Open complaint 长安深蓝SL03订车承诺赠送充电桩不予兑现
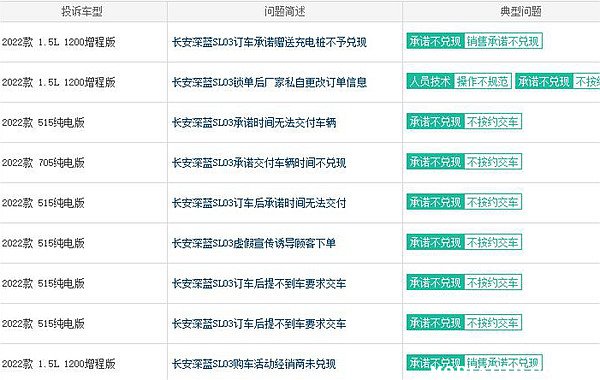Image resolution: width=600 pixels, height=380 pixels. pos(269,42)
